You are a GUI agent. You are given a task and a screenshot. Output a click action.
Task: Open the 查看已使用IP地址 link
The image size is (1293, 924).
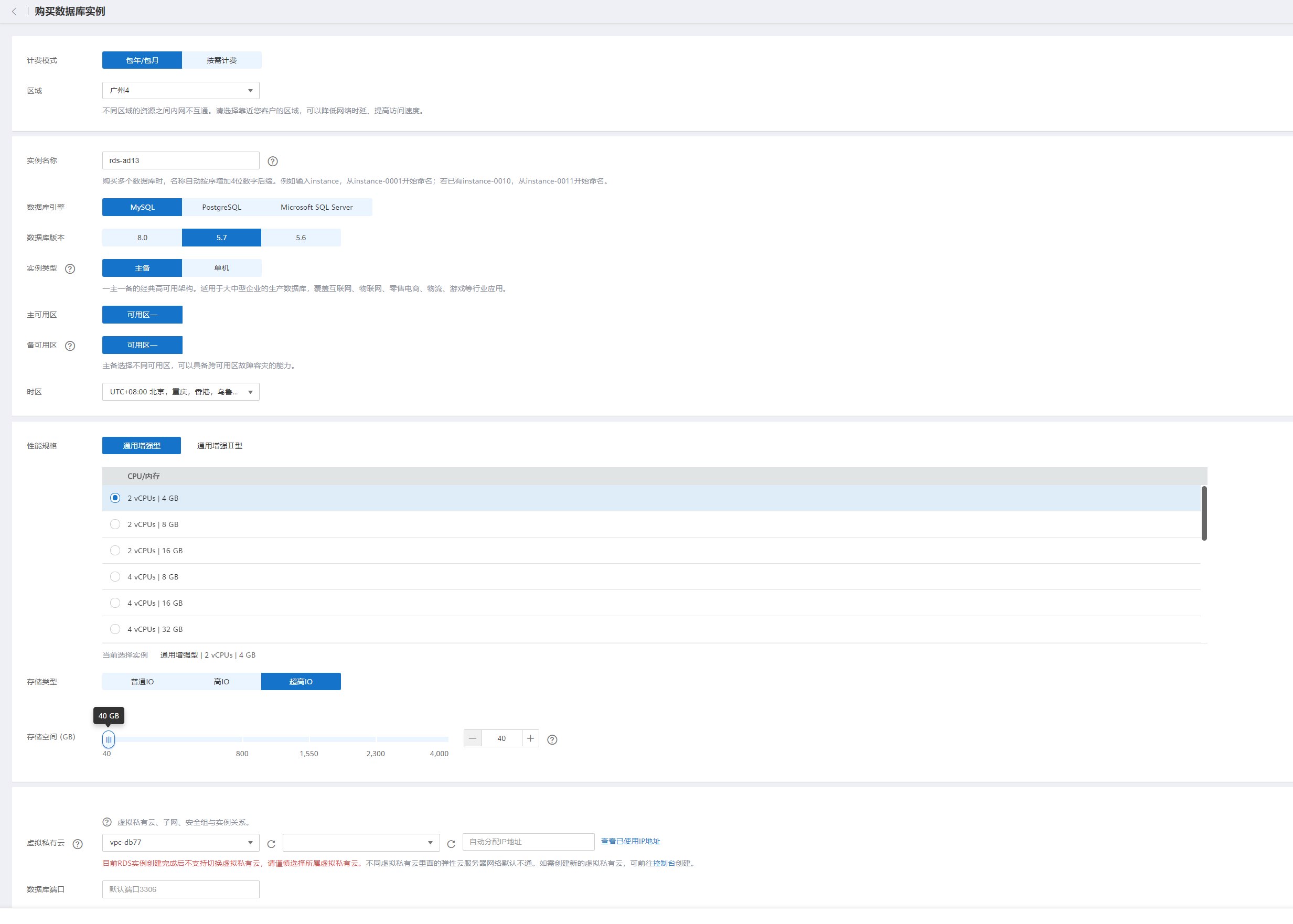[630, 841]
